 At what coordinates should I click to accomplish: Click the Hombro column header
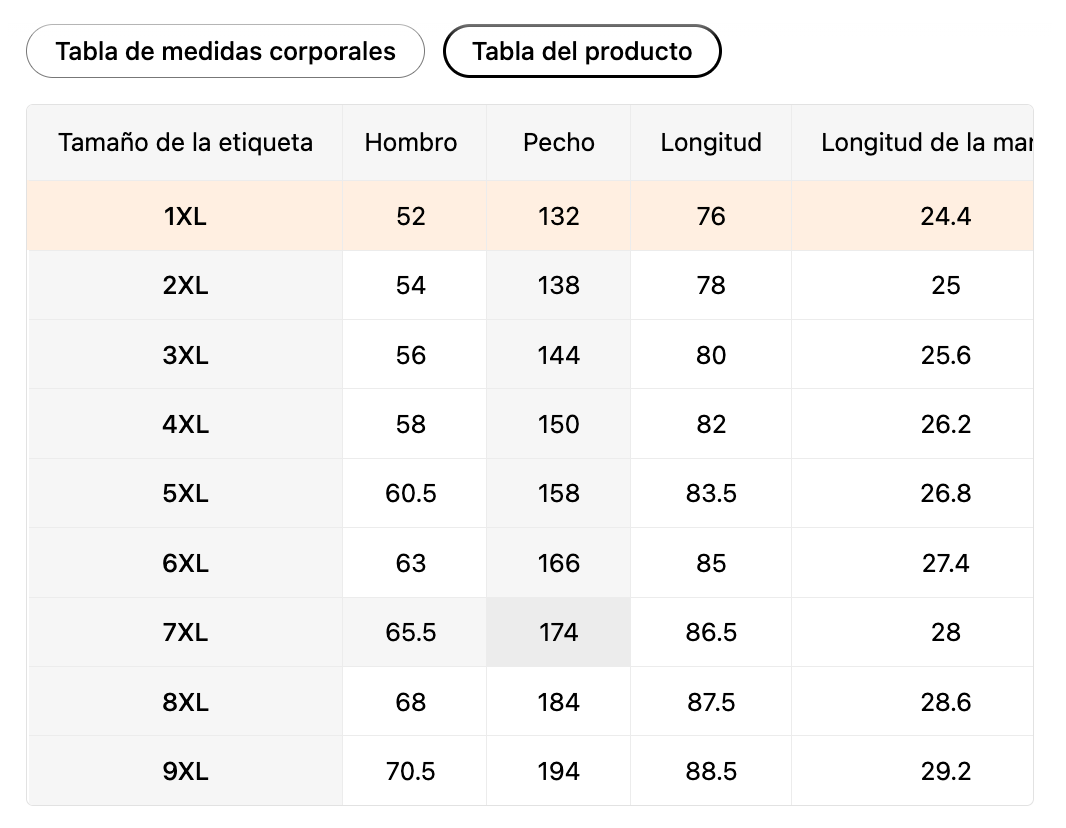pyautogui.click(x=411, y=142)
